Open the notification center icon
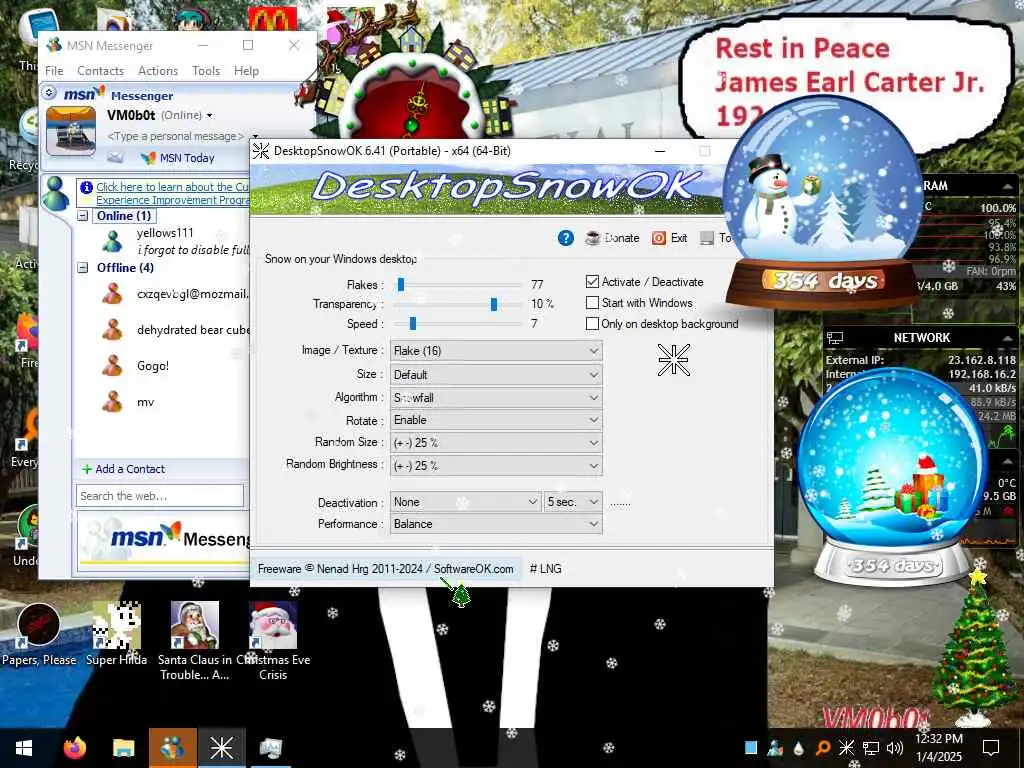Screen dimensions: 1024x768 pos(991,748)
